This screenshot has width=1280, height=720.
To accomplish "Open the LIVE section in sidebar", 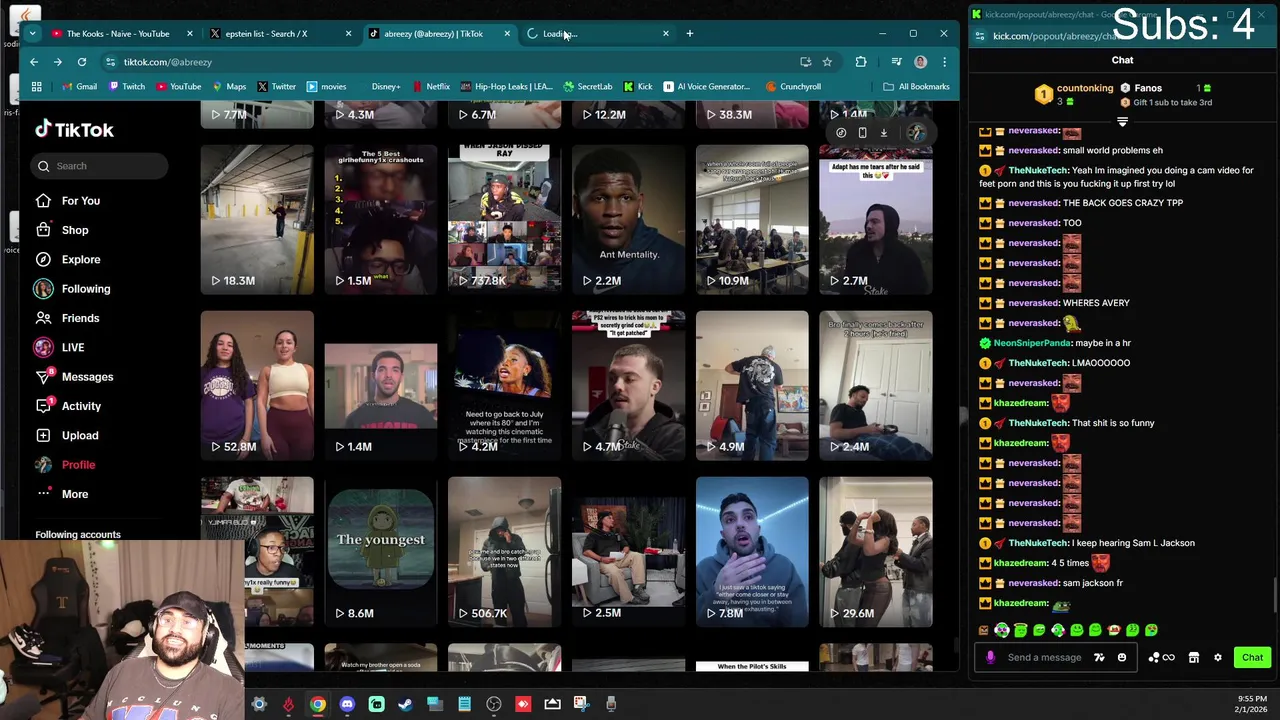I will pos(60,347).
